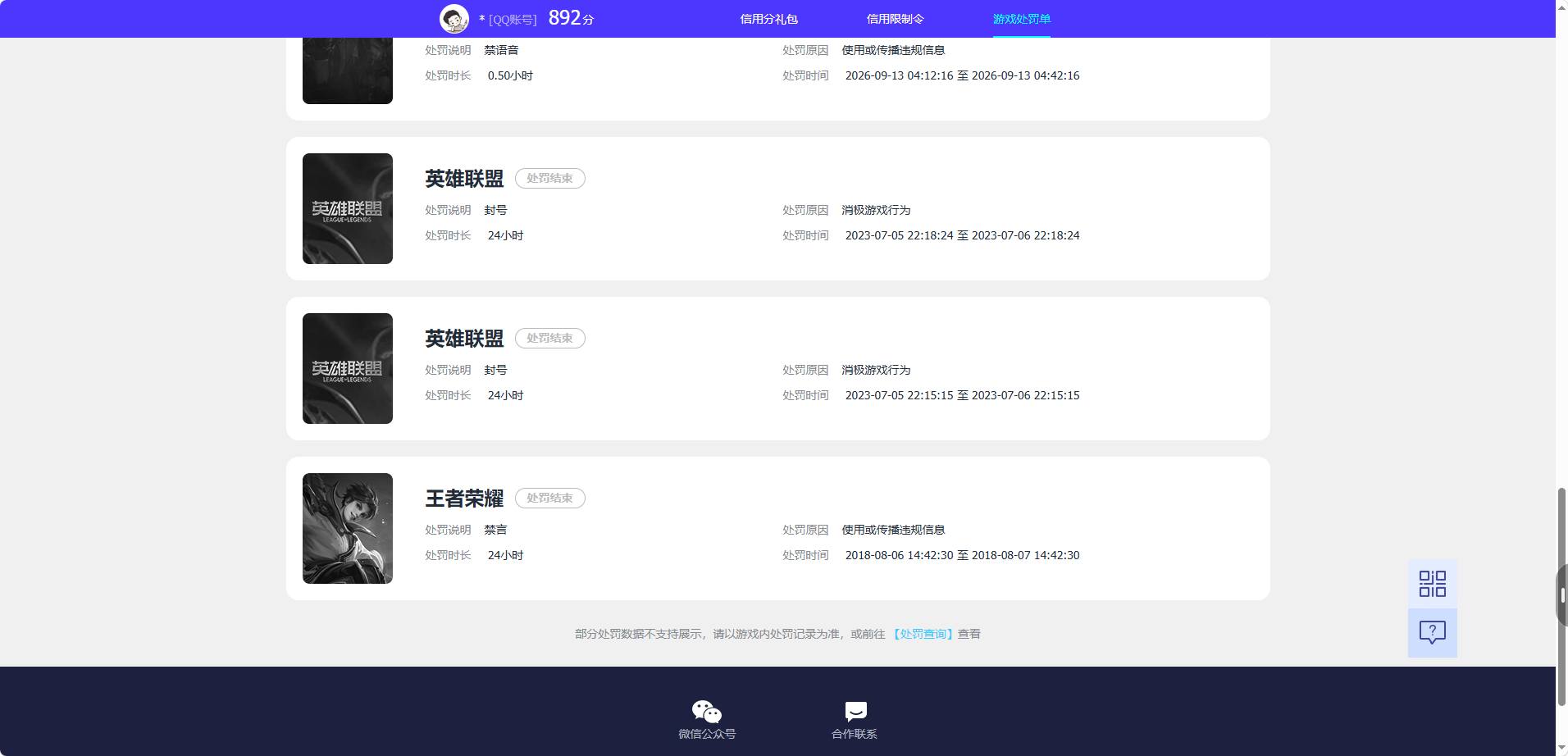
Task: Click the [QQ账号] label
Action: (513, 20)
